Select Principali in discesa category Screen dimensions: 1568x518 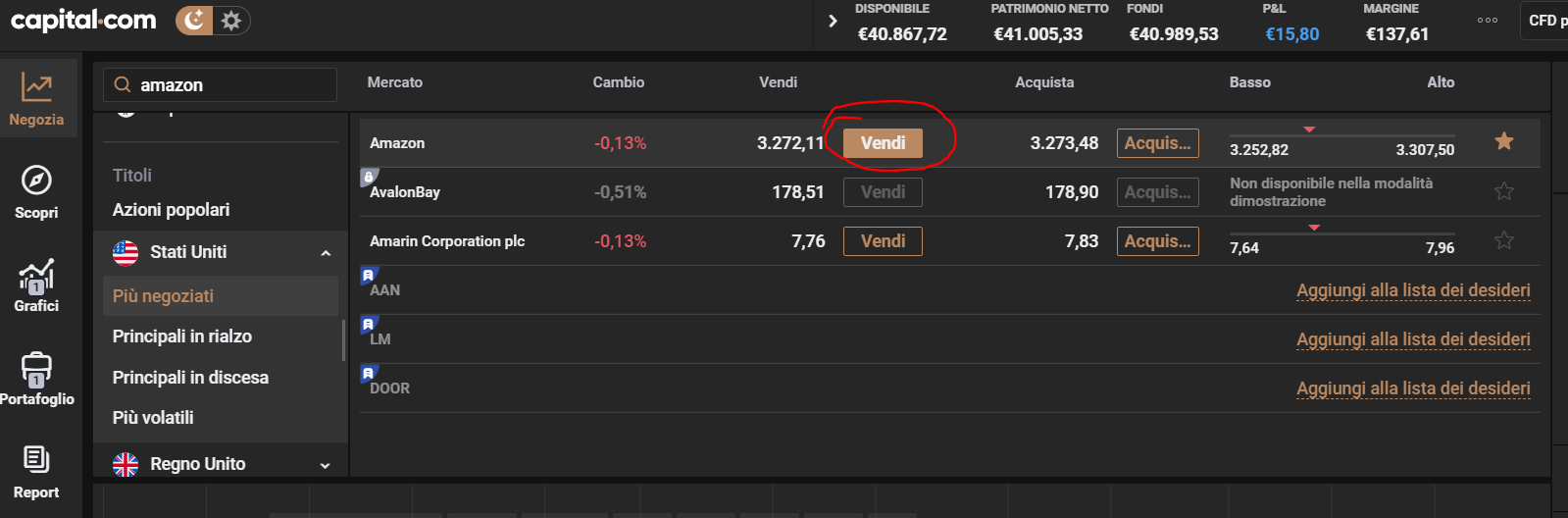click(x=190, y=378)
